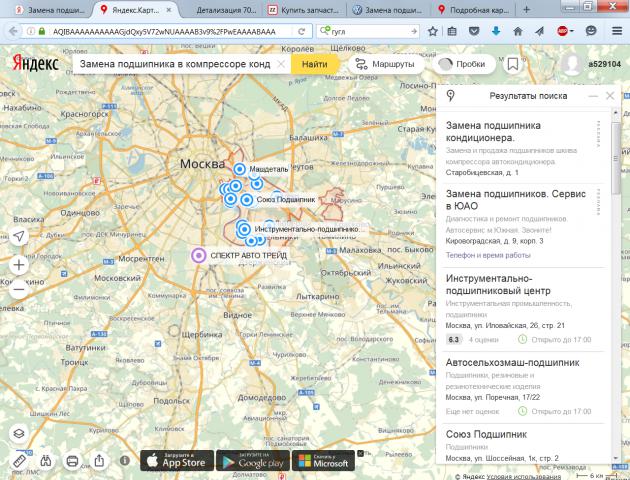Switch to Замена подшип... tab with VW icon

pyautogui.click(x=388, y=10)
